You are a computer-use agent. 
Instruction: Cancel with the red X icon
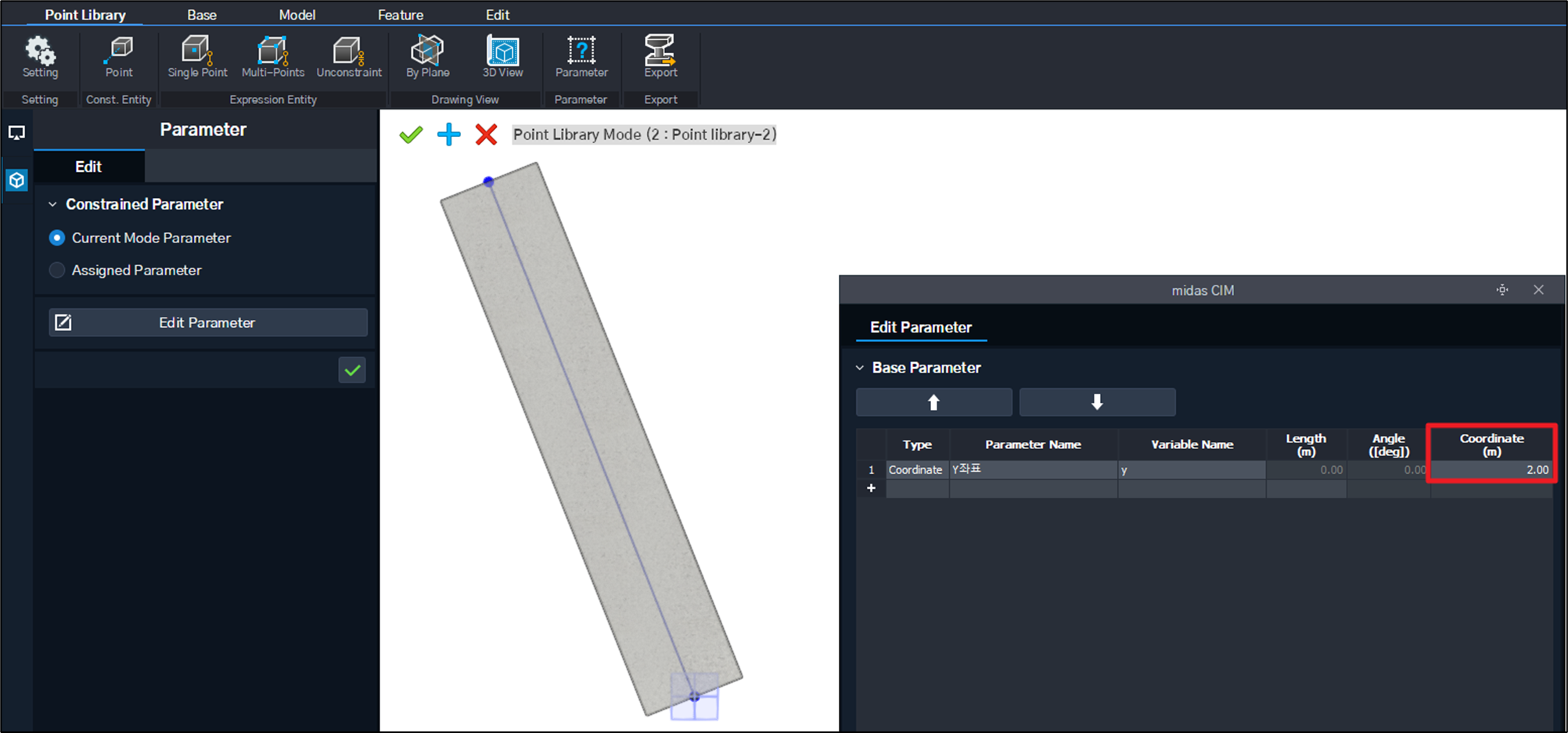tap(486, 135)
